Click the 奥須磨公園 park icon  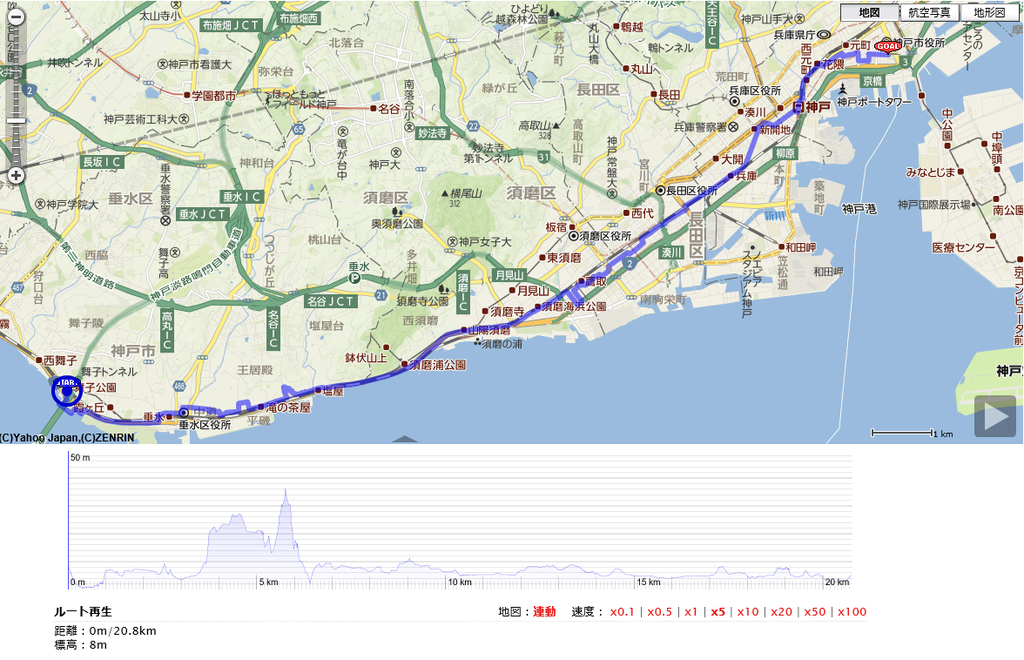click(395, 211)
